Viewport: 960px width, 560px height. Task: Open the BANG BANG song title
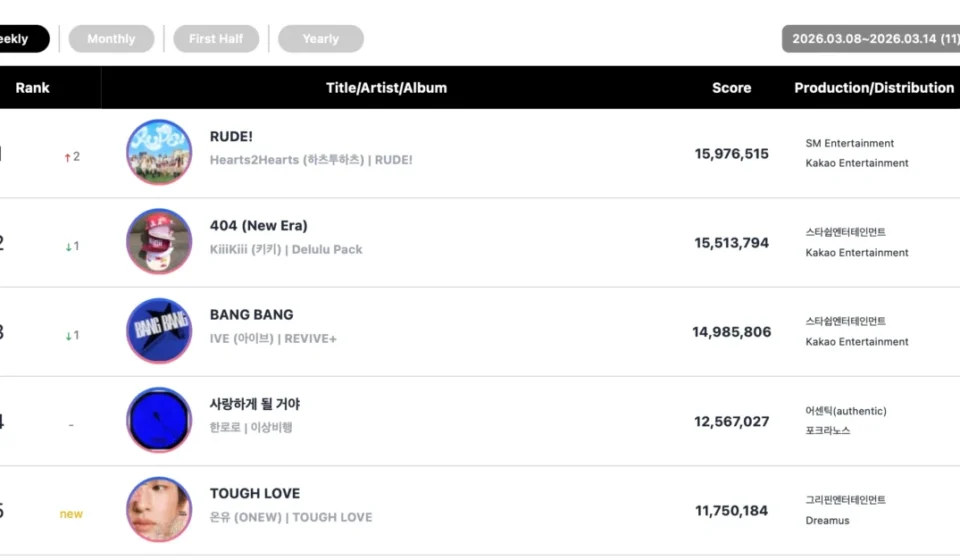coord(251,314)
